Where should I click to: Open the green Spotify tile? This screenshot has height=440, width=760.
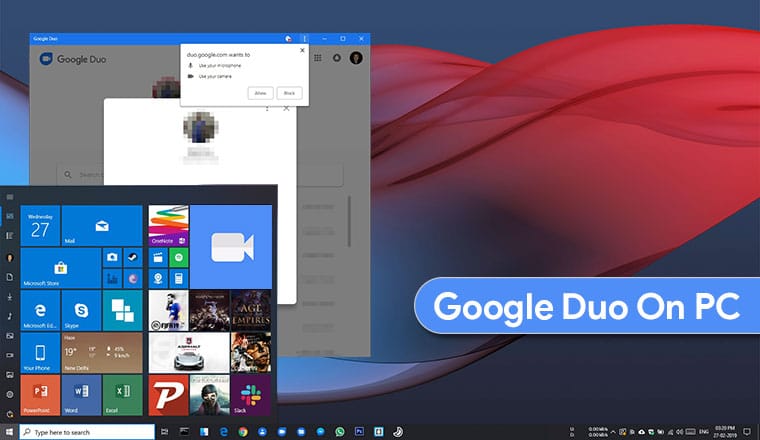179,257
